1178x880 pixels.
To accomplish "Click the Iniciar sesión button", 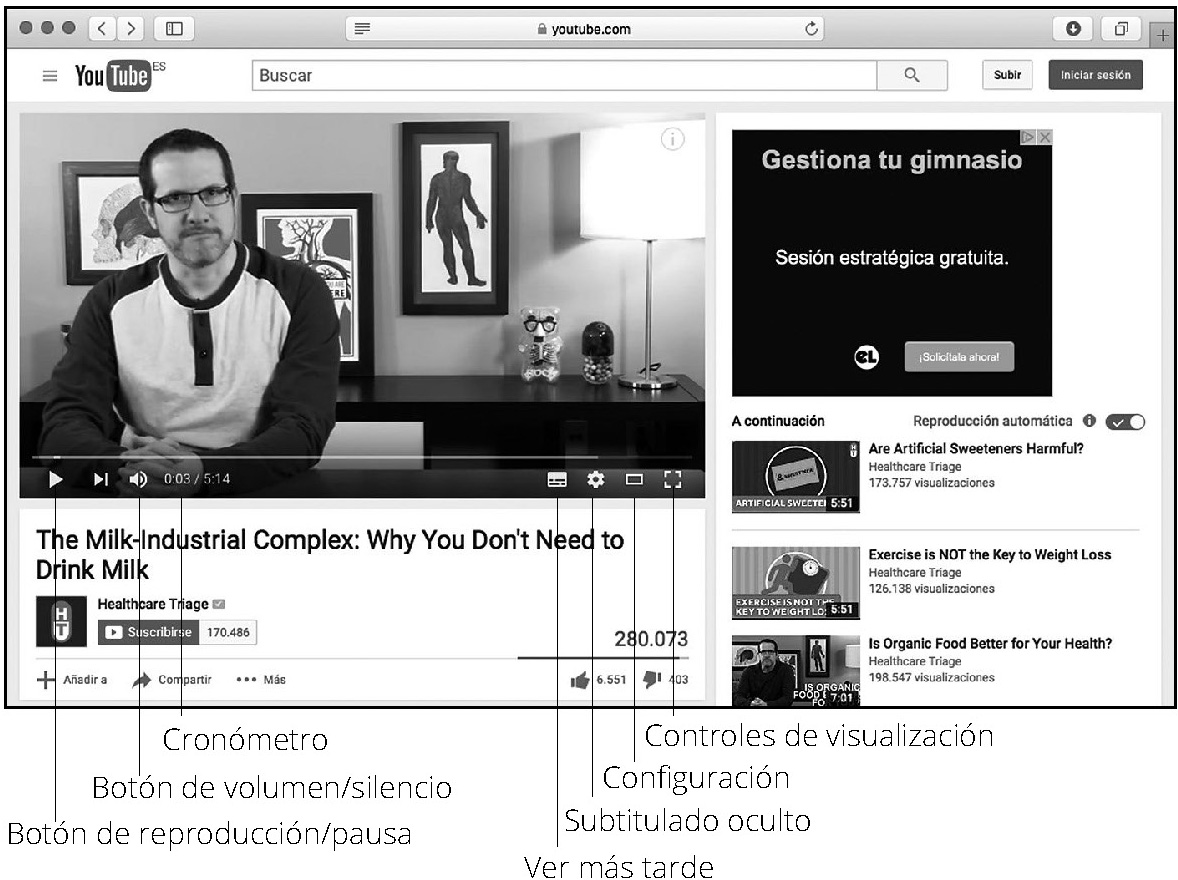I will [x=1095, y=76].
